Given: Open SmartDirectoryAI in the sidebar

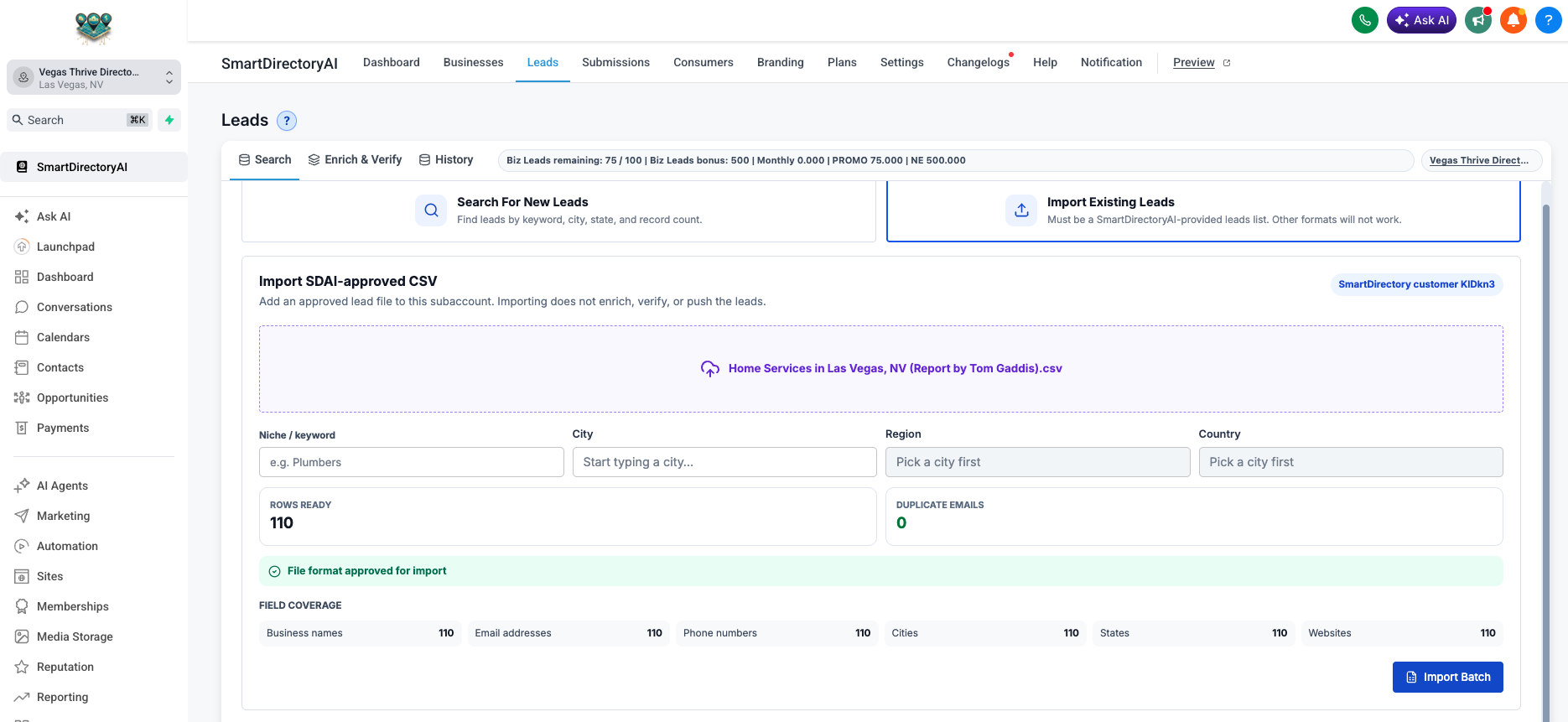Looking at the screenshot, I should [x=94, y=167].
